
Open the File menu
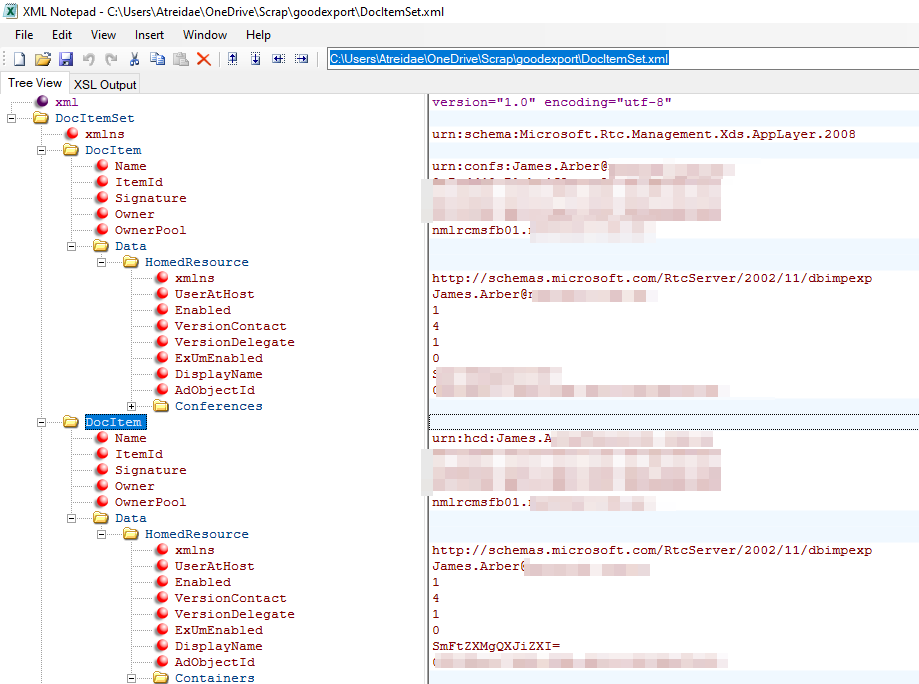(x=24, y=35)
